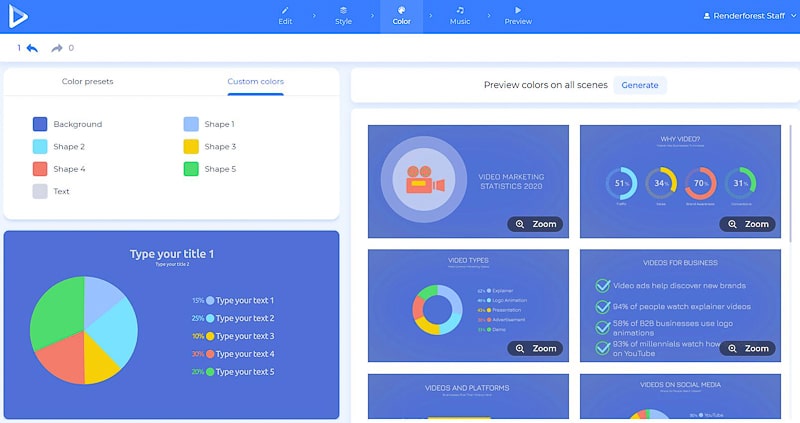
Task: Open the Preview step
Action: (518, 16)
